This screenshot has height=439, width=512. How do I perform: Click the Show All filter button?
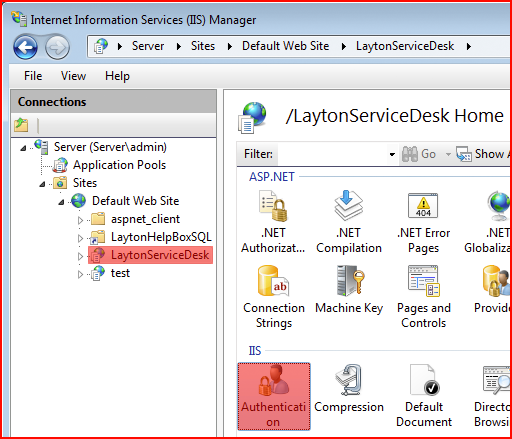[483, 154]
